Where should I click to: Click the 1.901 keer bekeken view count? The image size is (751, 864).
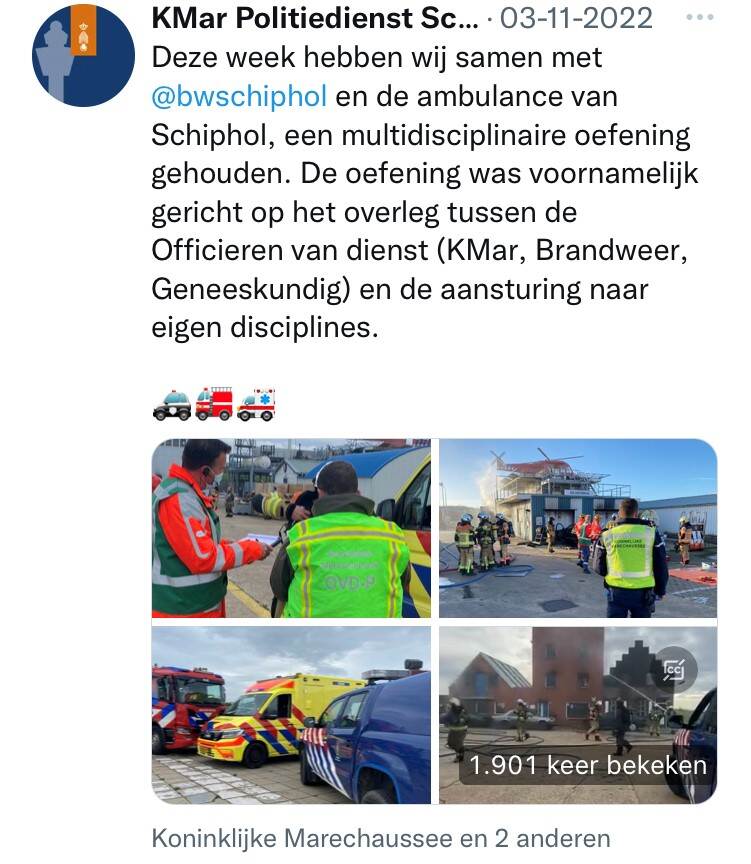(588, 765)
